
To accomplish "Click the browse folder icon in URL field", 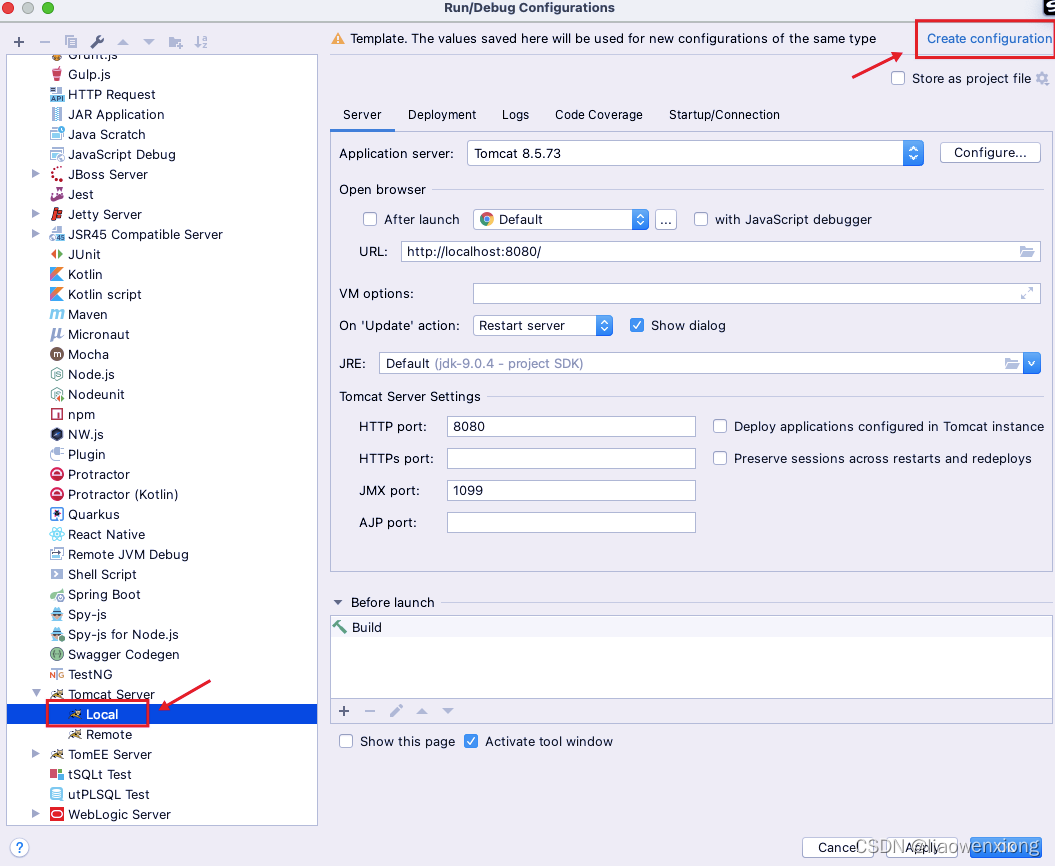I will tap(1027, 252).
